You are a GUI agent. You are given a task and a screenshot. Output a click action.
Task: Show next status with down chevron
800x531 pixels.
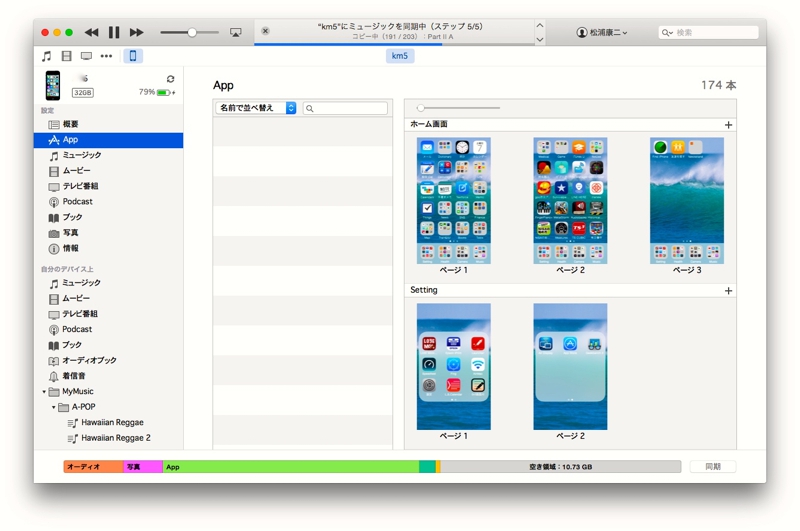(540, 39)
